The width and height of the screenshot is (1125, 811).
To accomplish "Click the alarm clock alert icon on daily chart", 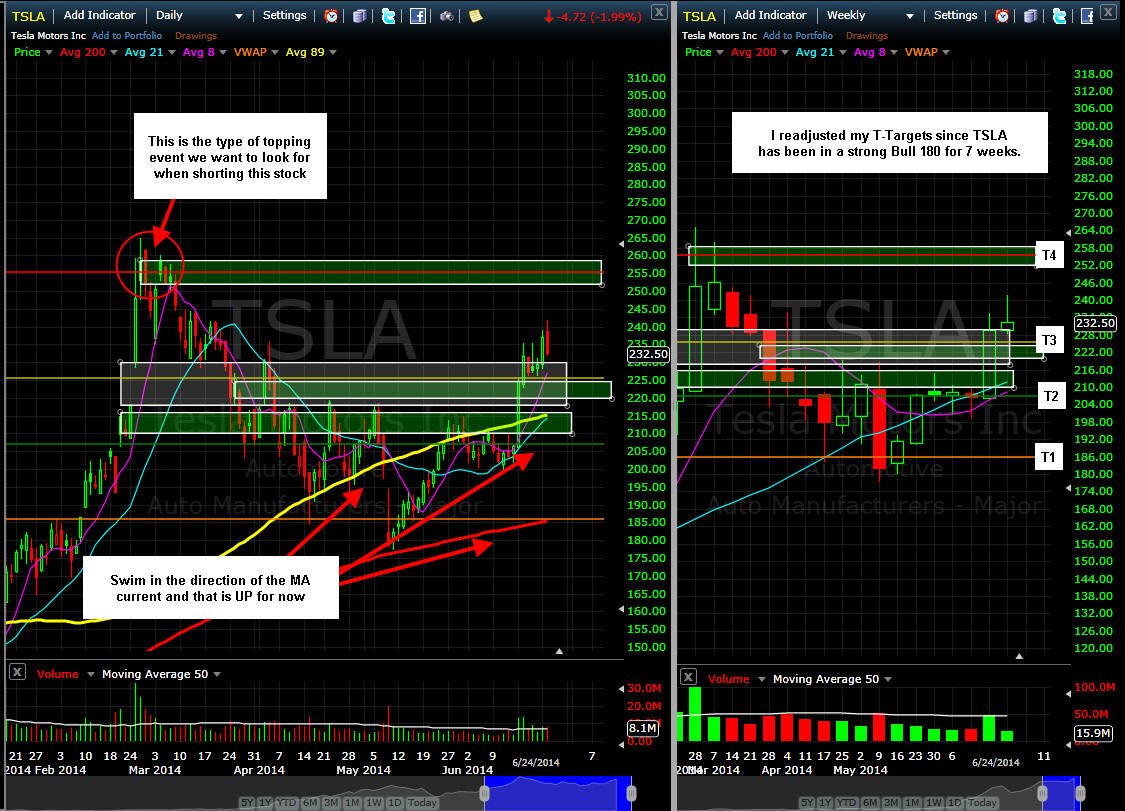I will (331, 16).
